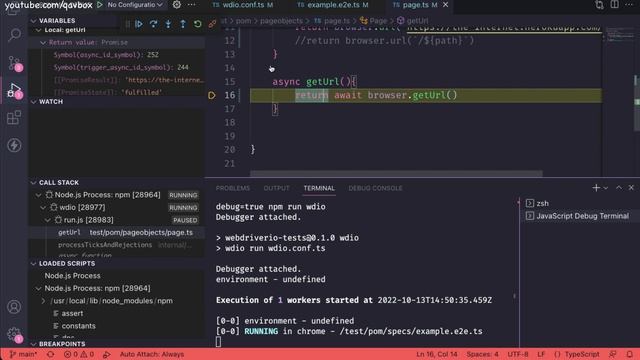Click the Page breadcrumb item
The height and width of the screenshot is (360, 640).
(373, 20)
